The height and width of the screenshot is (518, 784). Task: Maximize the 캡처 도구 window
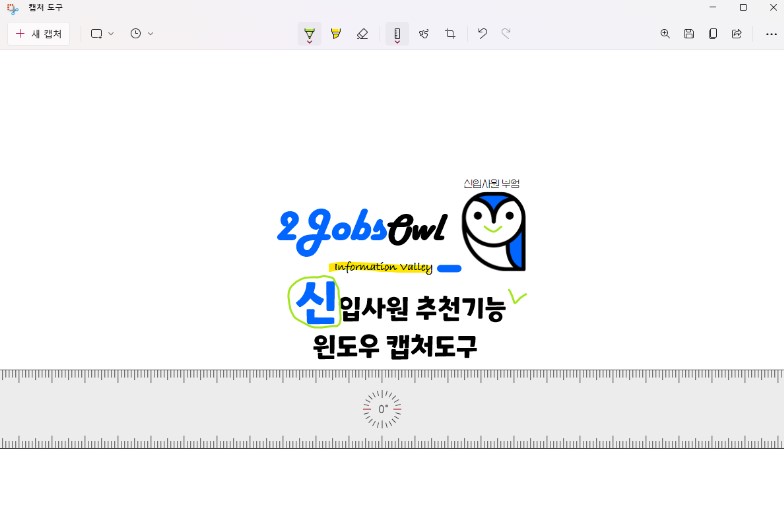pyautogui.click(x=744, y=8)
